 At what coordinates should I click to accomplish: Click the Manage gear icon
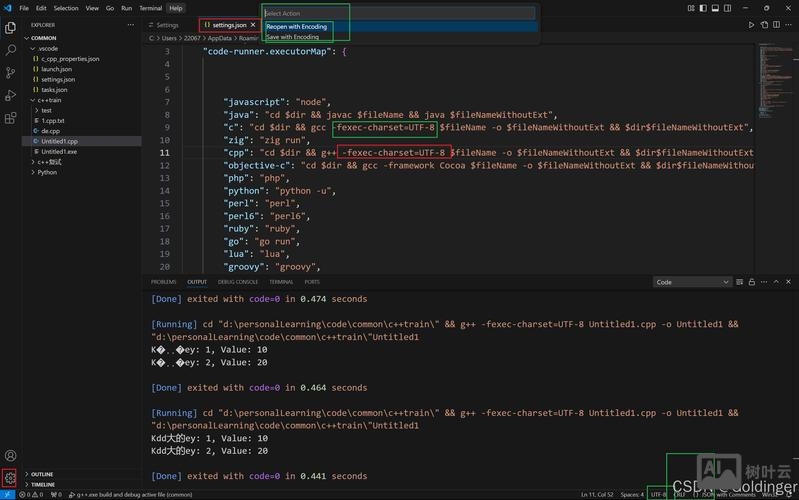[10, 478]
